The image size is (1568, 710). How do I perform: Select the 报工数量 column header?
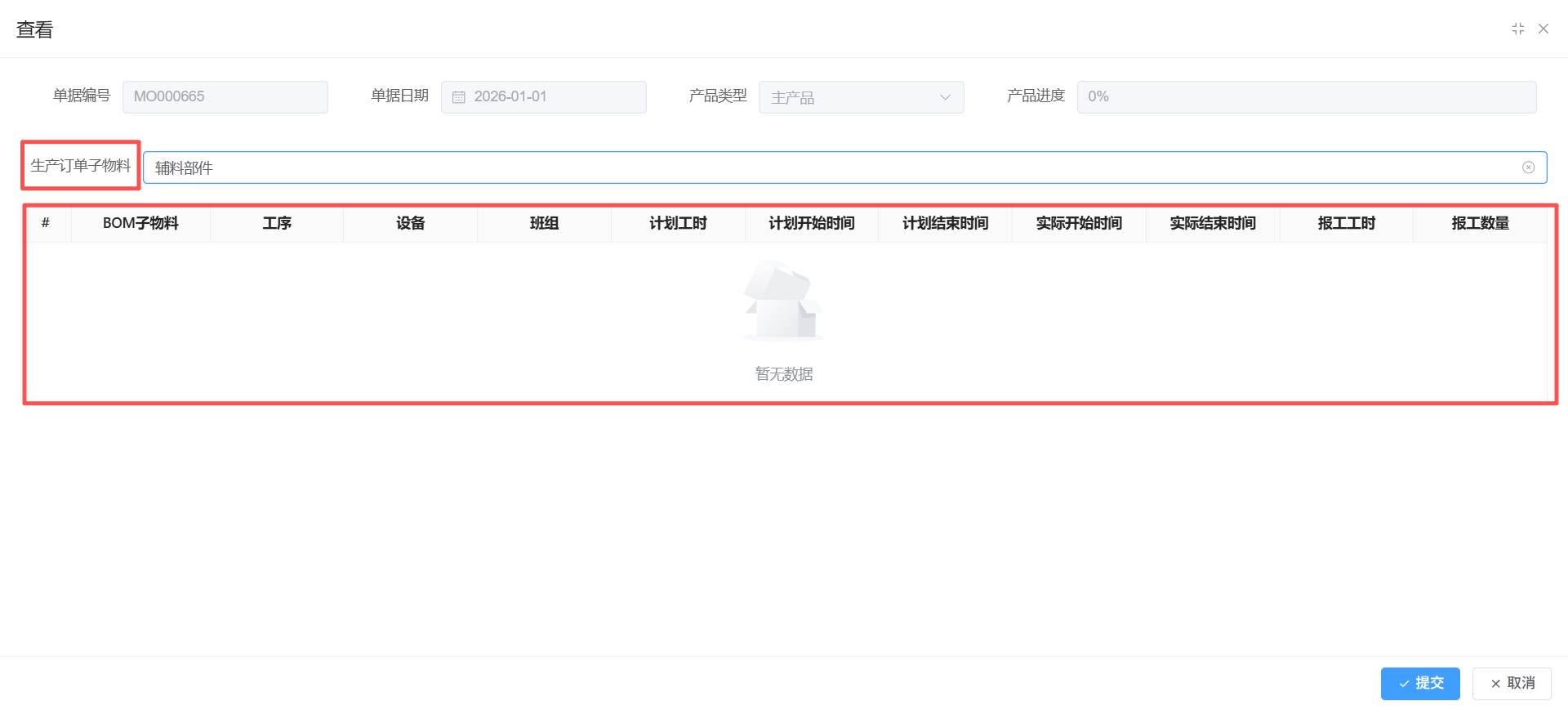coord(1480,224)
